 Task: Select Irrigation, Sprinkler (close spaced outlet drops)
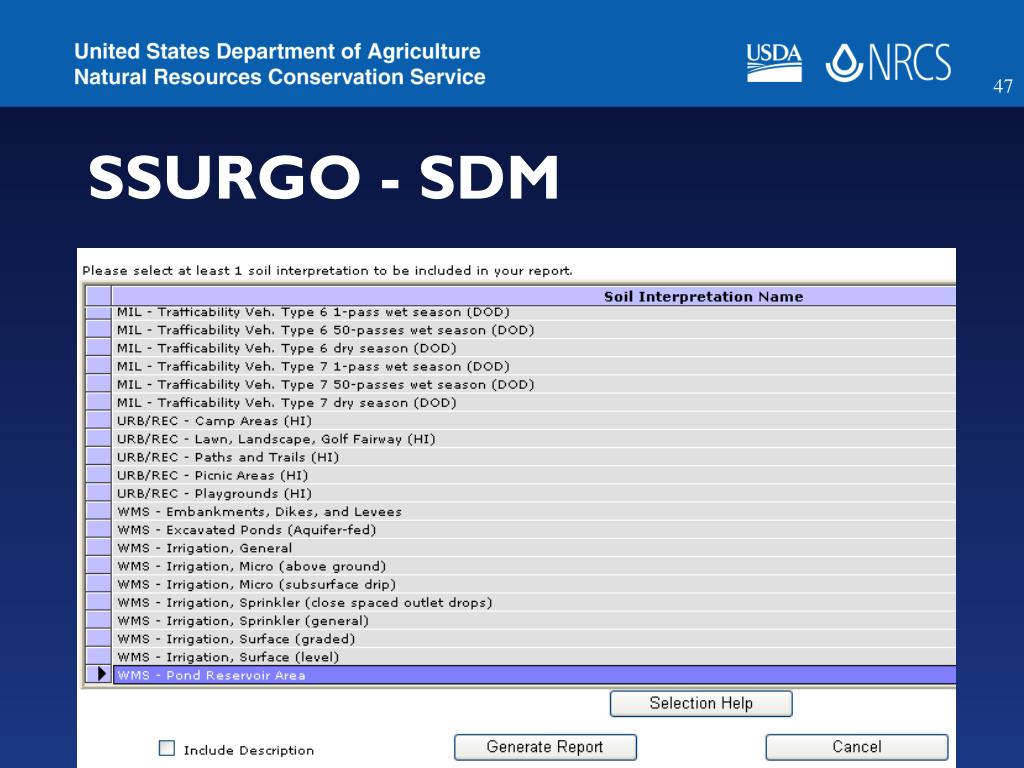534,602
